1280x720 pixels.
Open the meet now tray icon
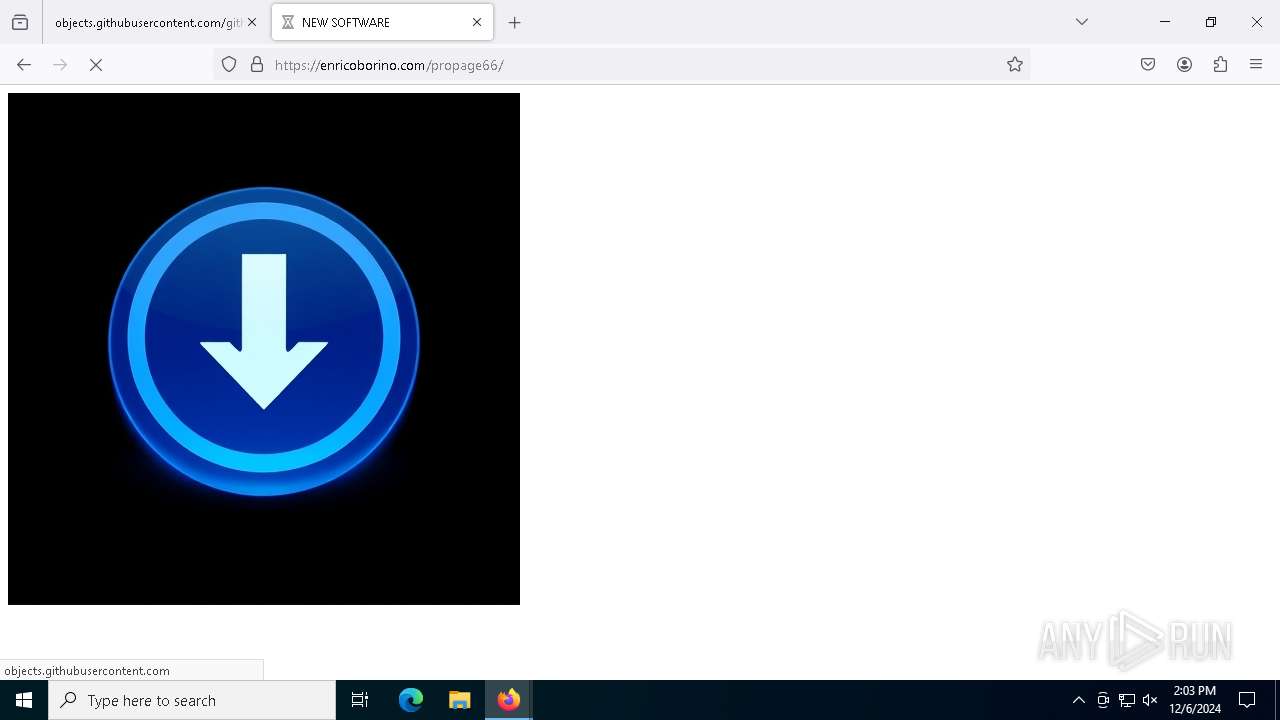click(x=1103, y=700)
